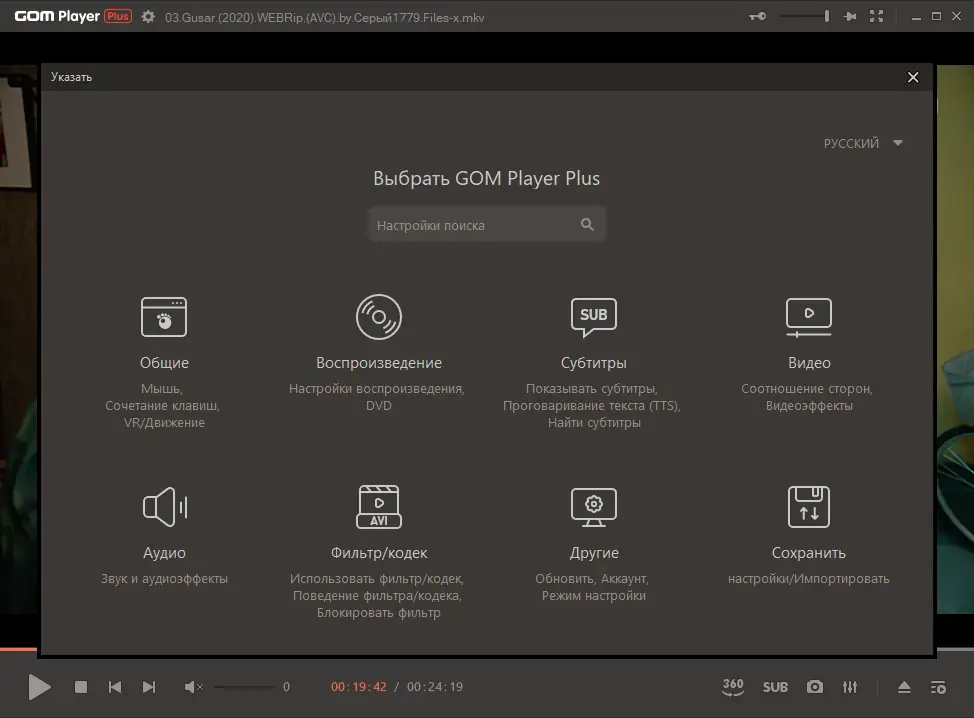Image resolution: width=974 pixels, height=718 pixels.
Task: Capture a screenshot with camera icon
Action: (x=815, y=686)
